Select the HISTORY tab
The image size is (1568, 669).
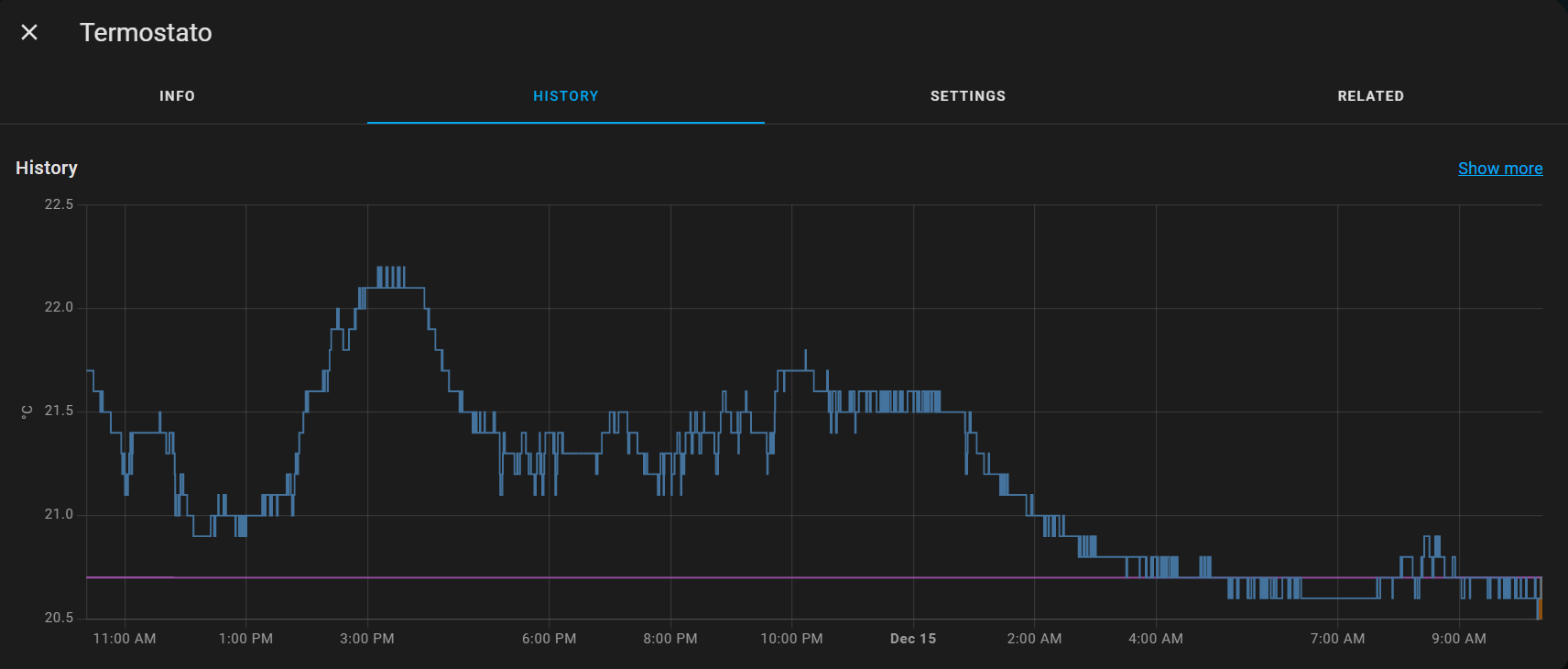[565, 96]
